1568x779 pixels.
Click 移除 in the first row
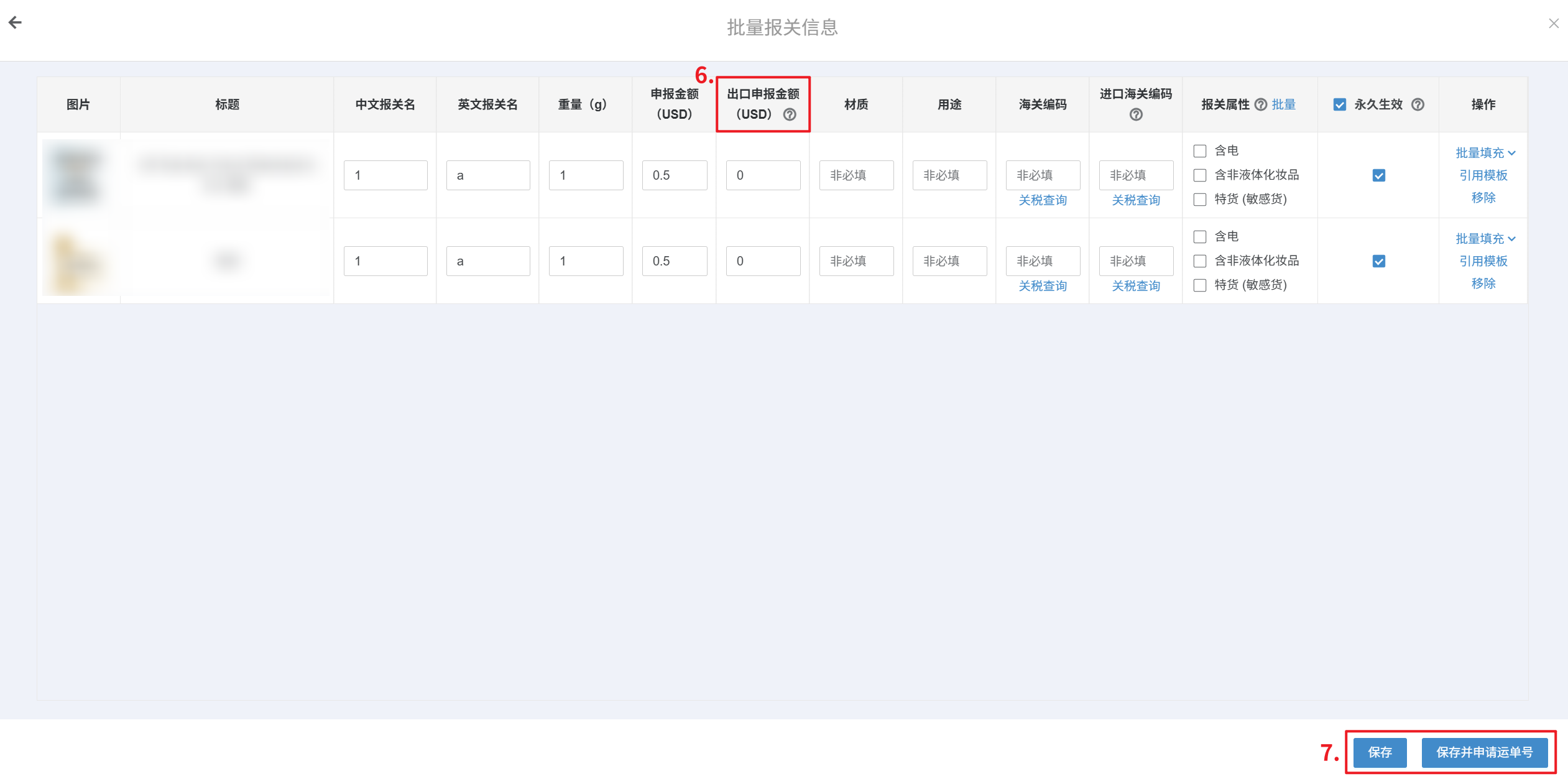[x=1483, y=198]
